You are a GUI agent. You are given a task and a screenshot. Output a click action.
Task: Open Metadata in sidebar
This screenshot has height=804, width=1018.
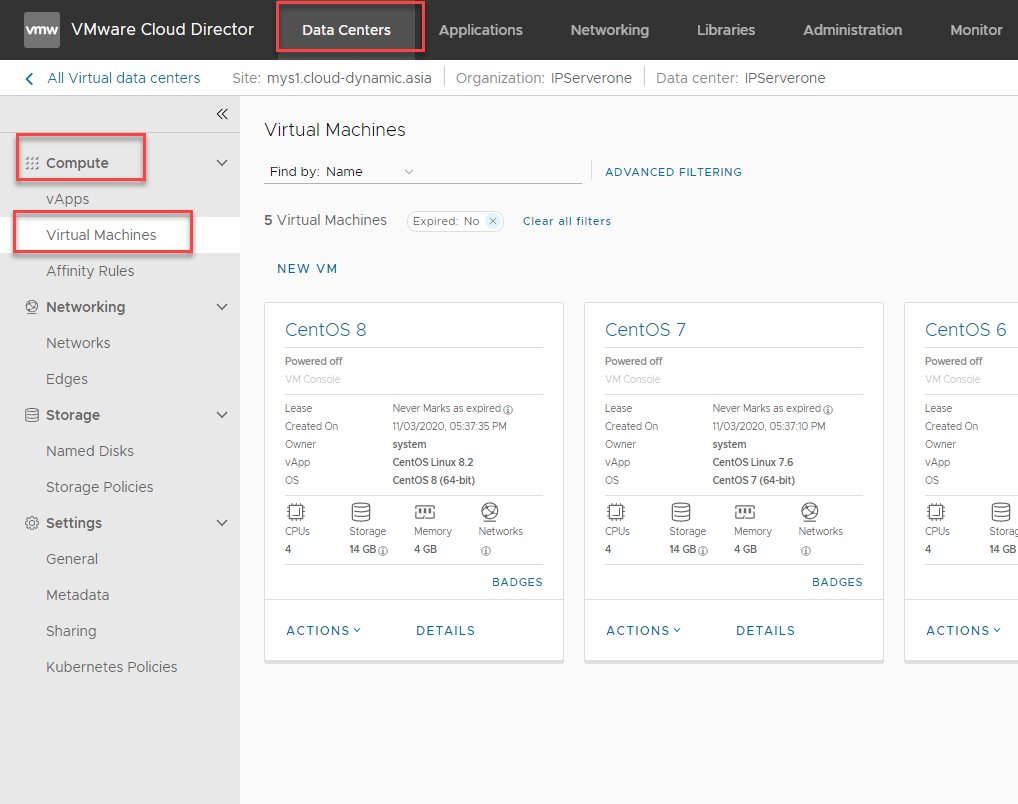point(77,595)
